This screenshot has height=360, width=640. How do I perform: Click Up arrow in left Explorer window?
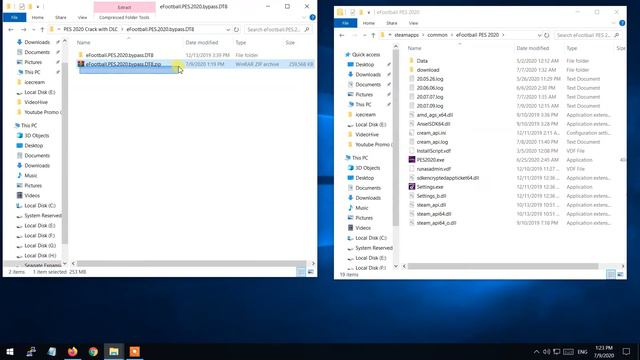[42, 29]
